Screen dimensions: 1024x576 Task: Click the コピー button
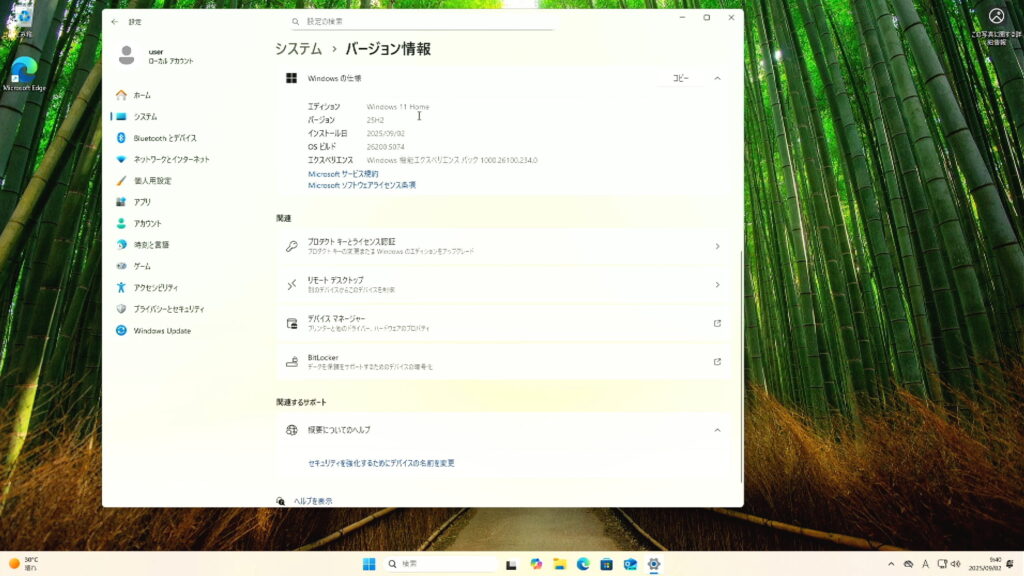[680, 78]
